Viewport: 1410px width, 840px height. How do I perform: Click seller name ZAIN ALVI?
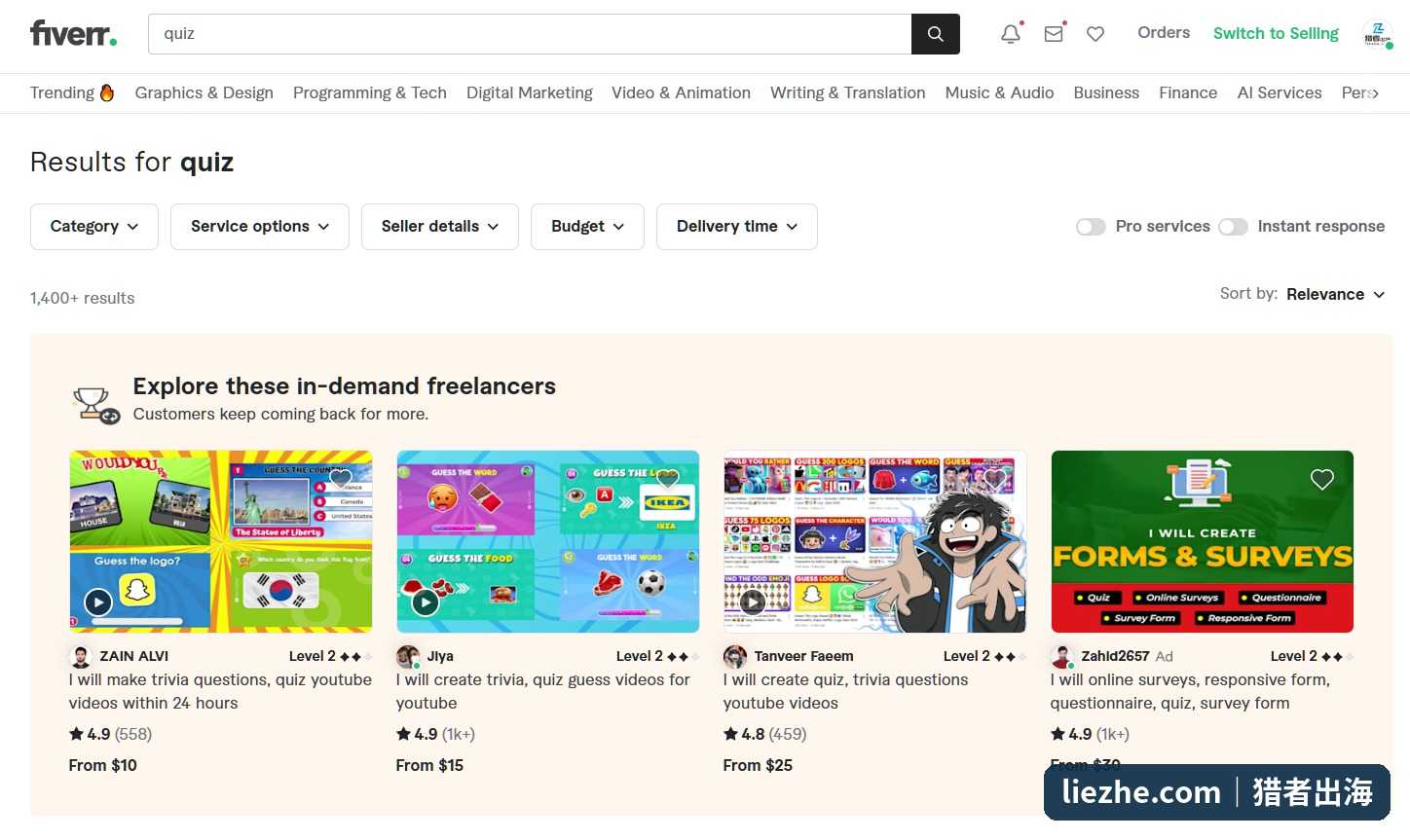point(134,656)
